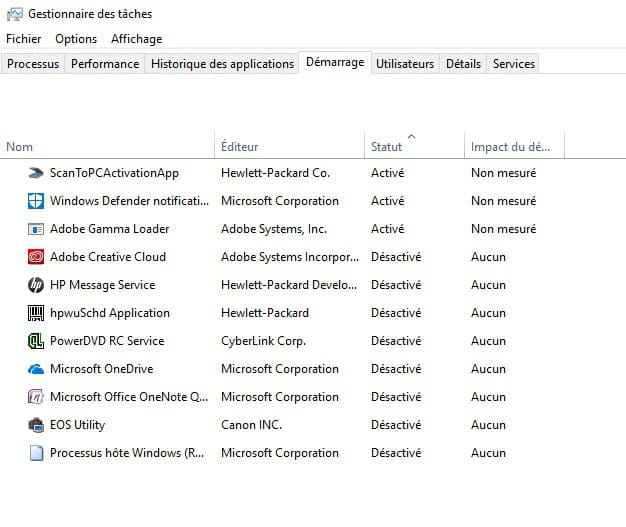Select the hpwuSchd Application name
The height and width of the screenshot is (527, 626).
point(110,313)
